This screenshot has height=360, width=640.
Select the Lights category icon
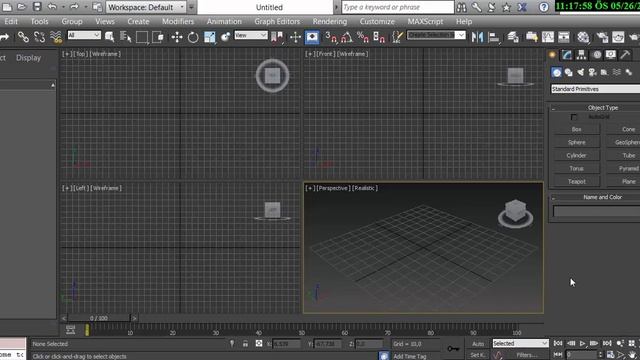click(x=580, y=72)
